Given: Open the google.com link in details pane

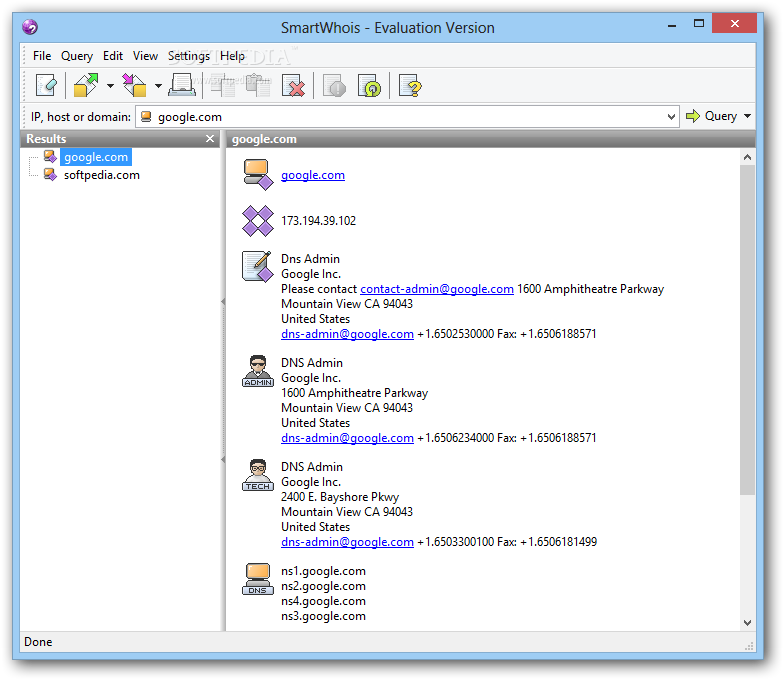Looking at the screenshot, I should coord(313,175).
